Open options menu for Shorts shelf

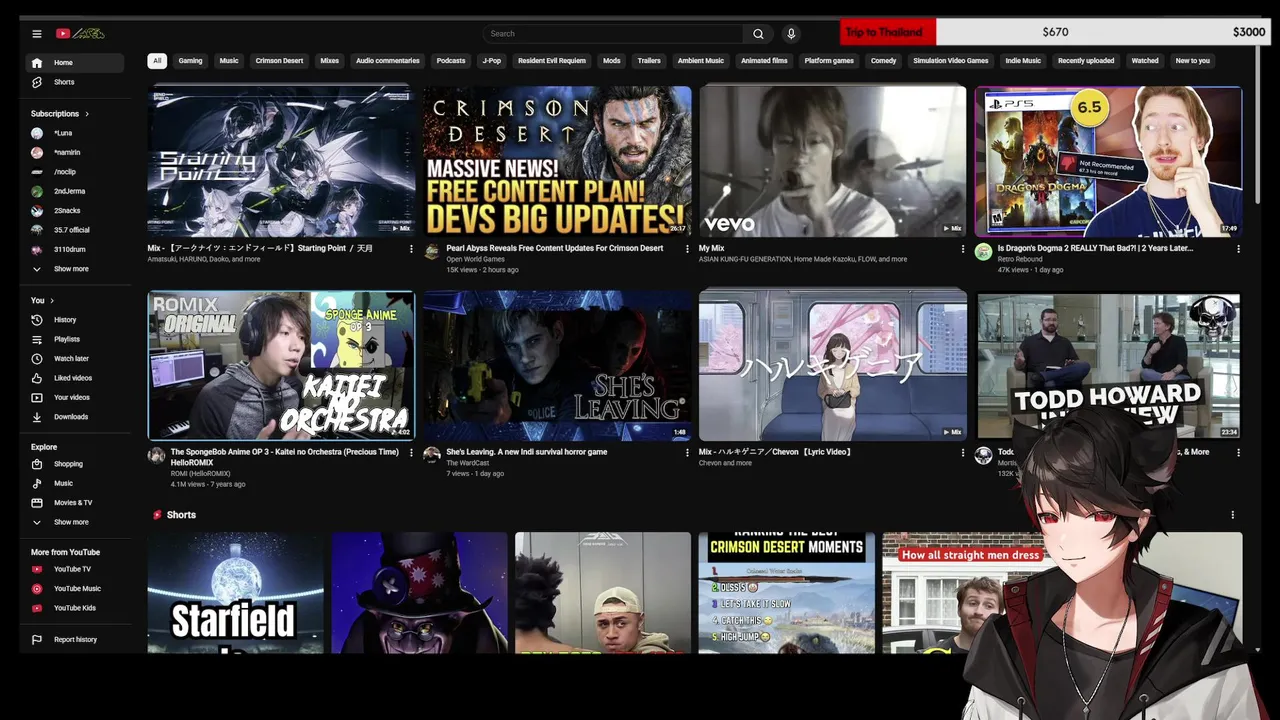point(1232,515)
